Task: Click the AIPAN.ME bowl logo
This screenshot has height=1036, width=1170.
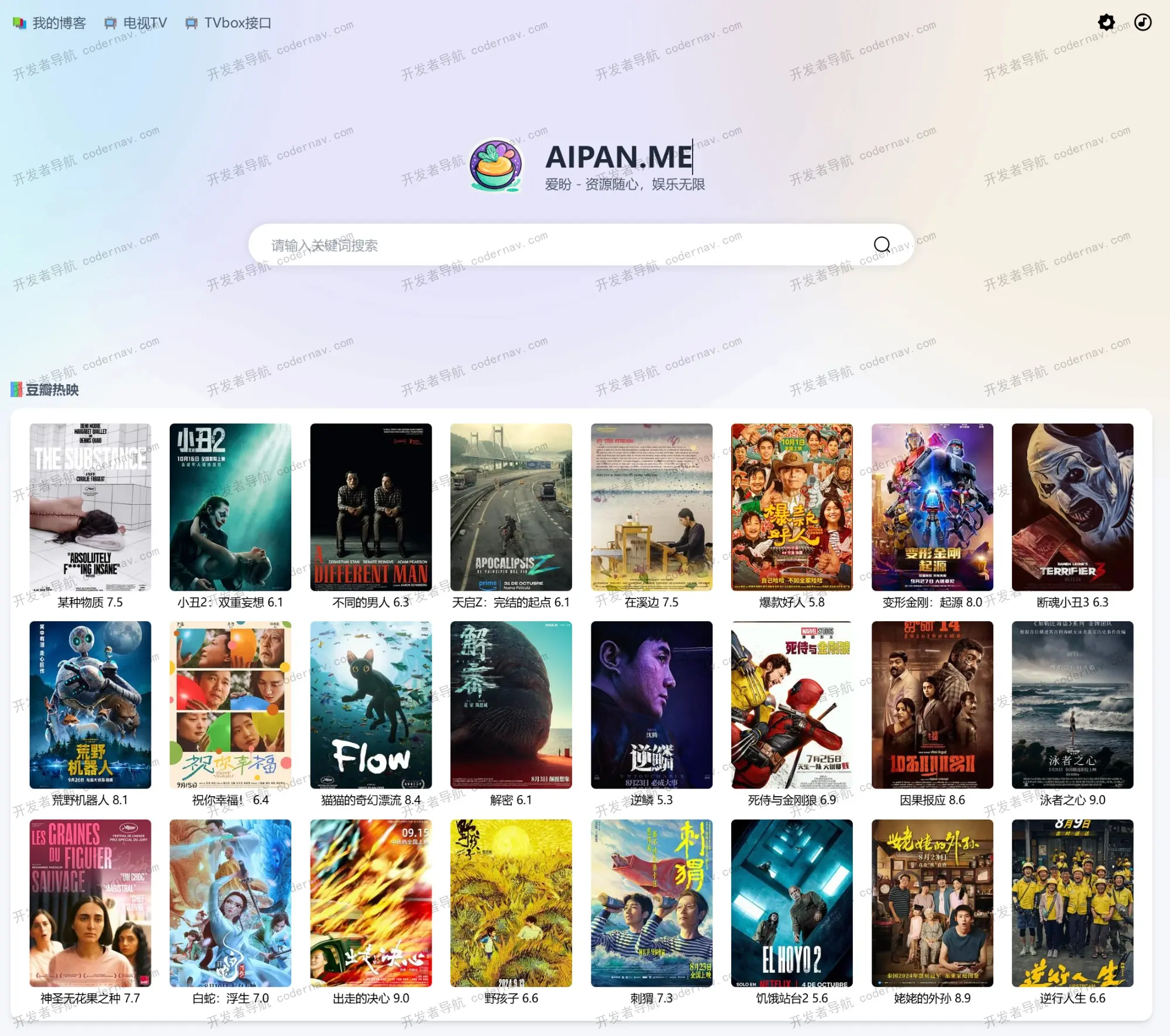Action: [x=496, y=165]
